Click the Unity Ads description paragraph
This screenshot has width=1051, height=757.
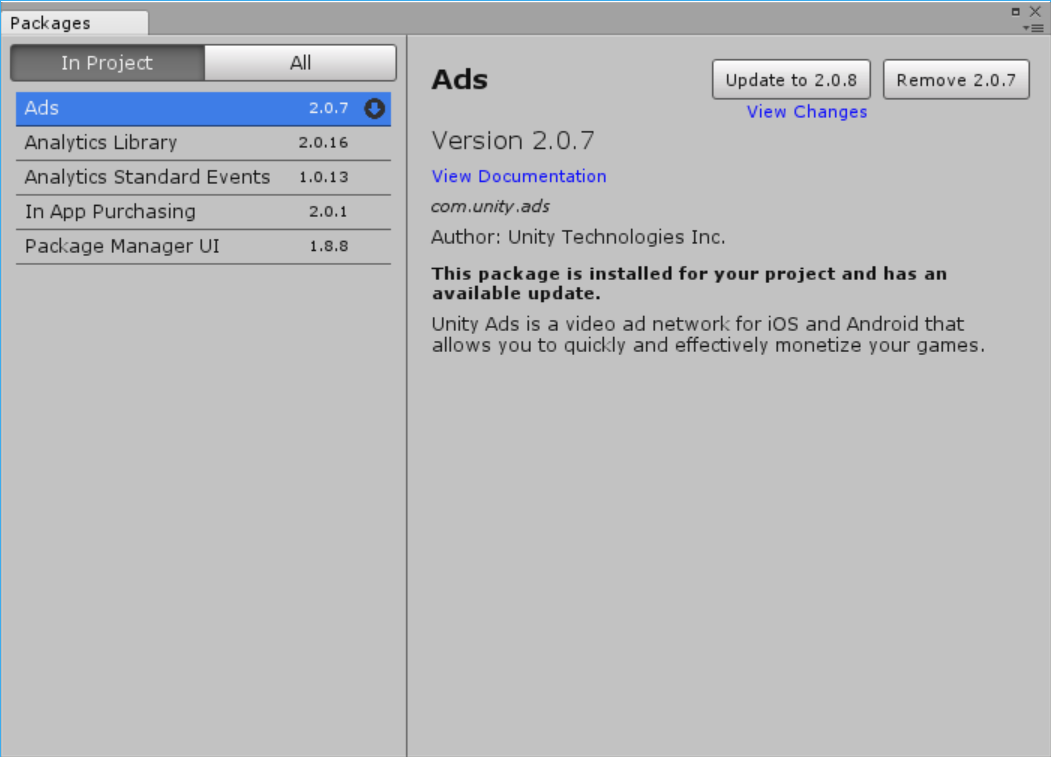tap(708, 335)
